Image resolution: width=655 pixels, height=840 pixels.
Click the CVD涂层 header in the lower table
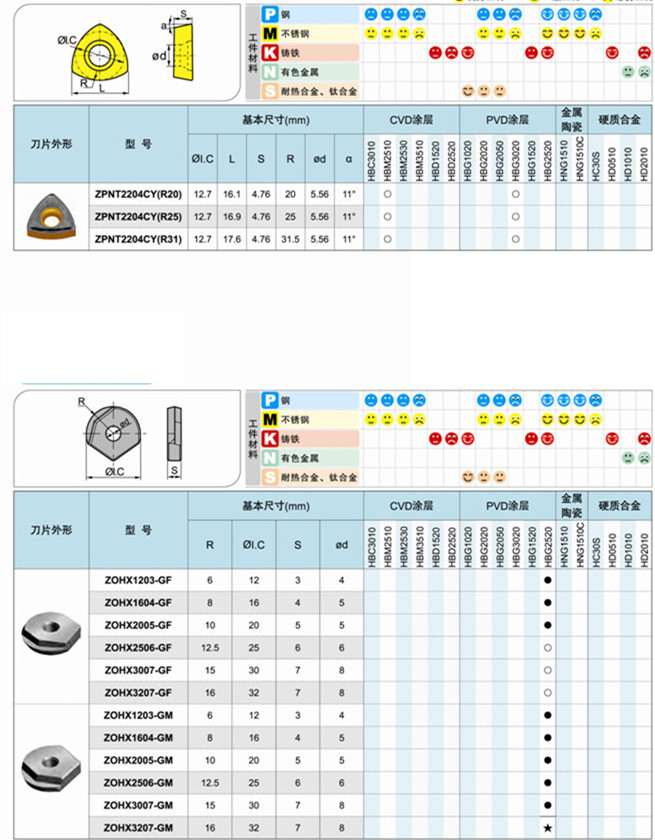[411, 507]
